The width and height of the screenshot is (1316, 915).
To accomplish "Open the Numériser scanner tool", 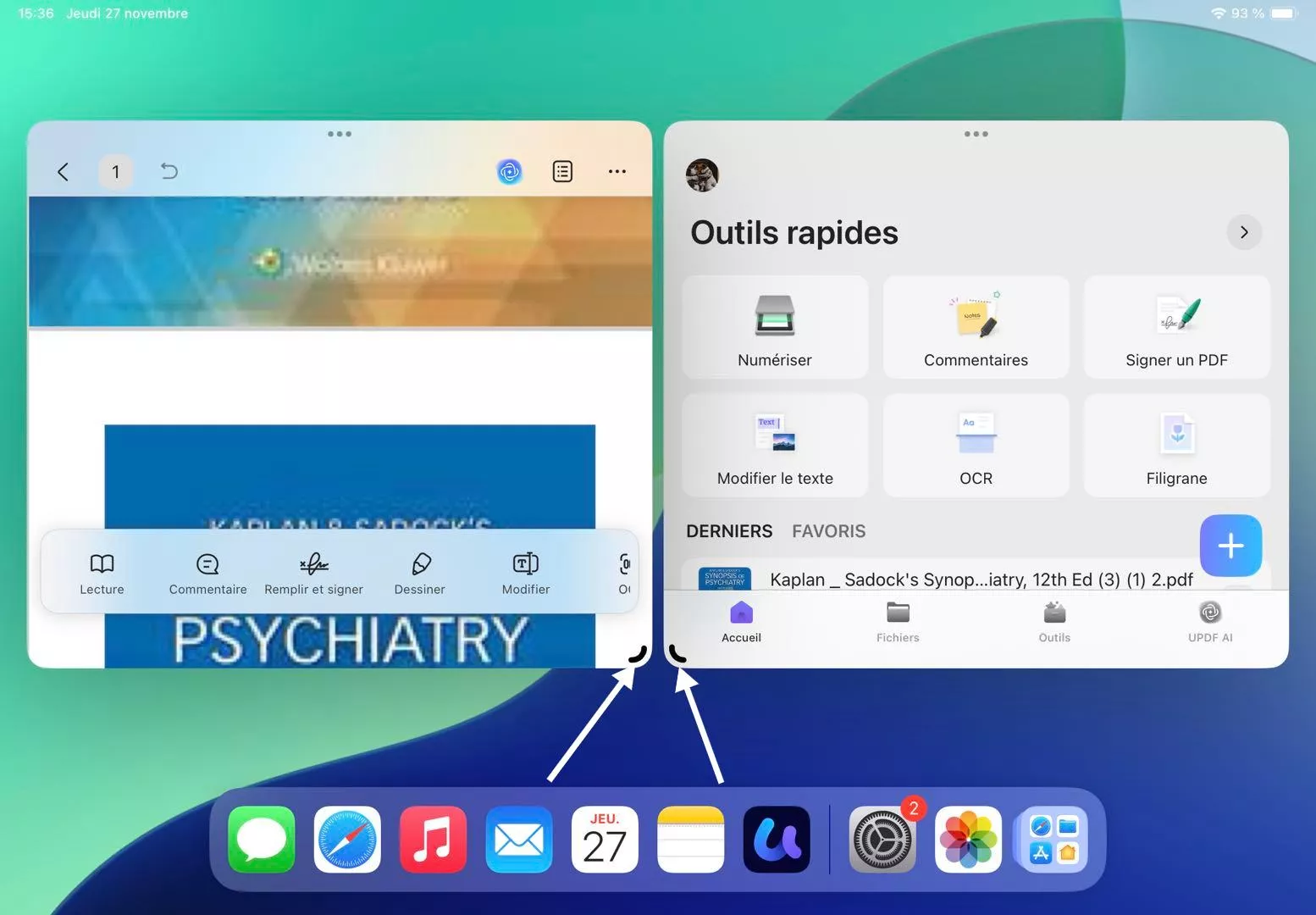I will pyautogui.click(x=775, y=327).
